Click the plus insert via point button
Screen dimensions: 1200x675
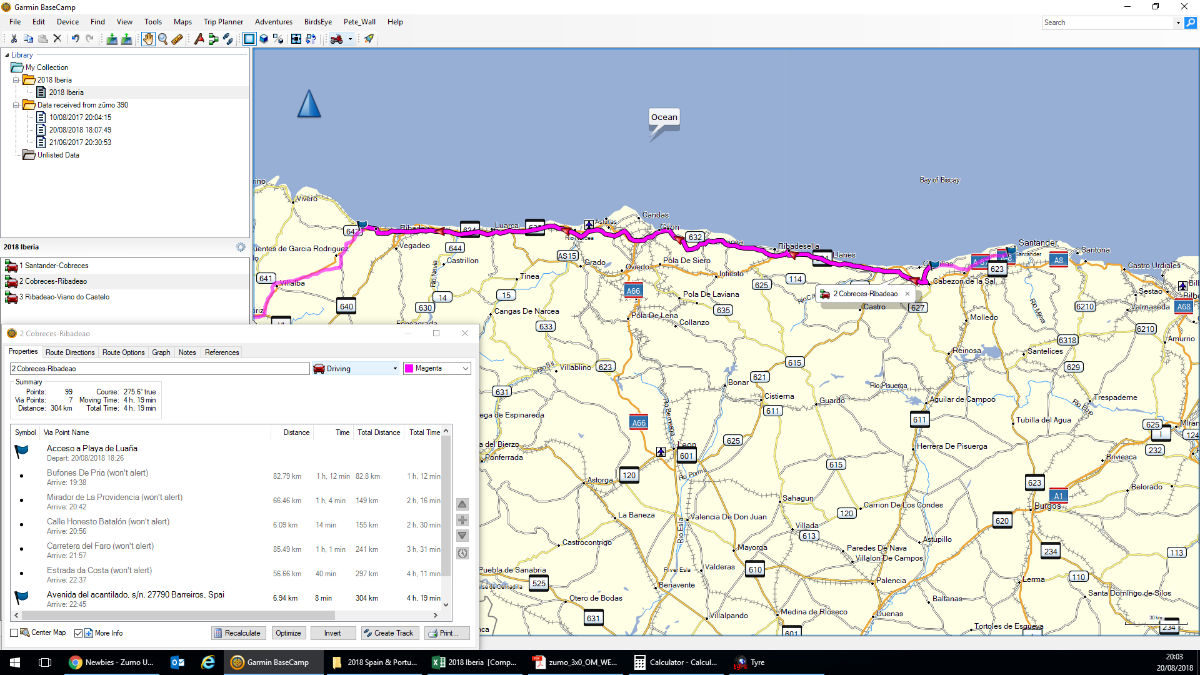462,521
